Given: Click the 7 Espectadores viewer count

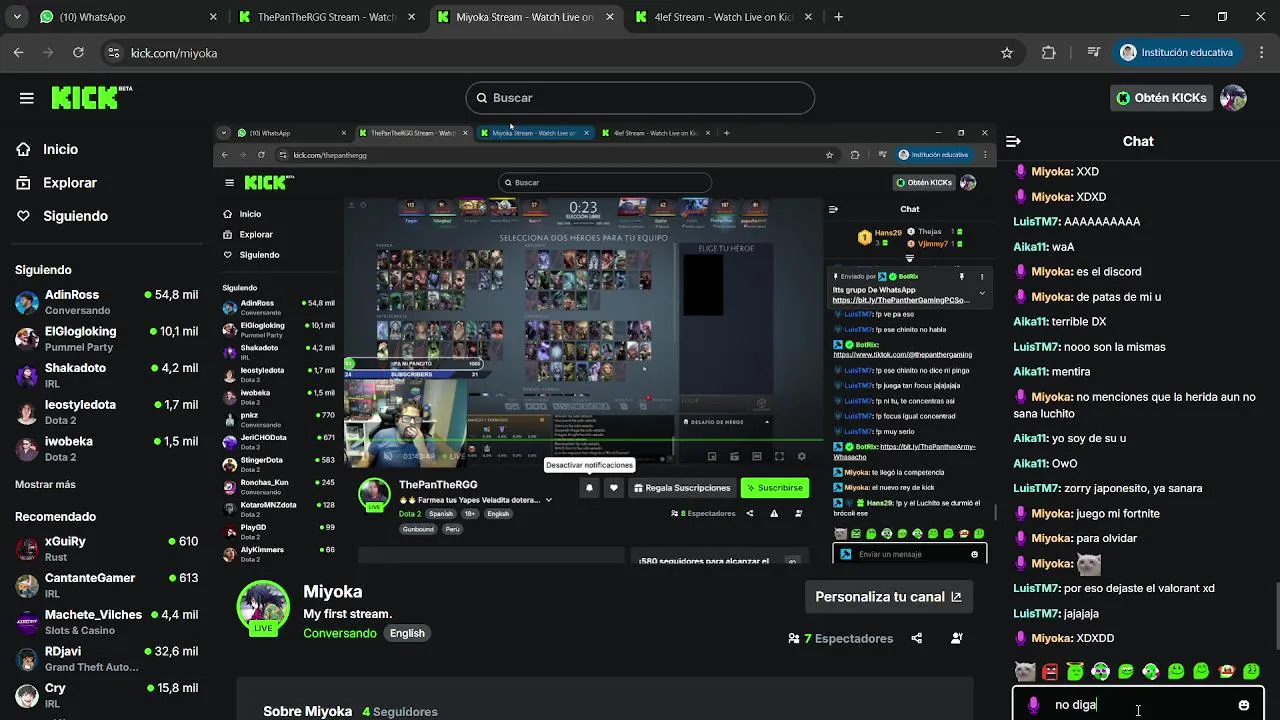Looking at the screenshot, I should tap(840, 638).
